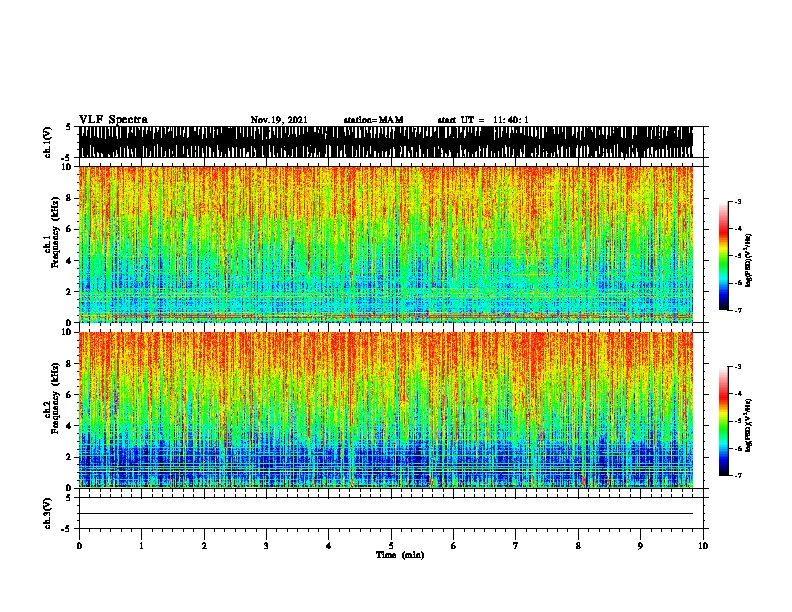This screenshot has height=612, width=792.
Task: Click the ch.2 colorbar "log(PSD)" label
Action: click(x=748, y=425)
